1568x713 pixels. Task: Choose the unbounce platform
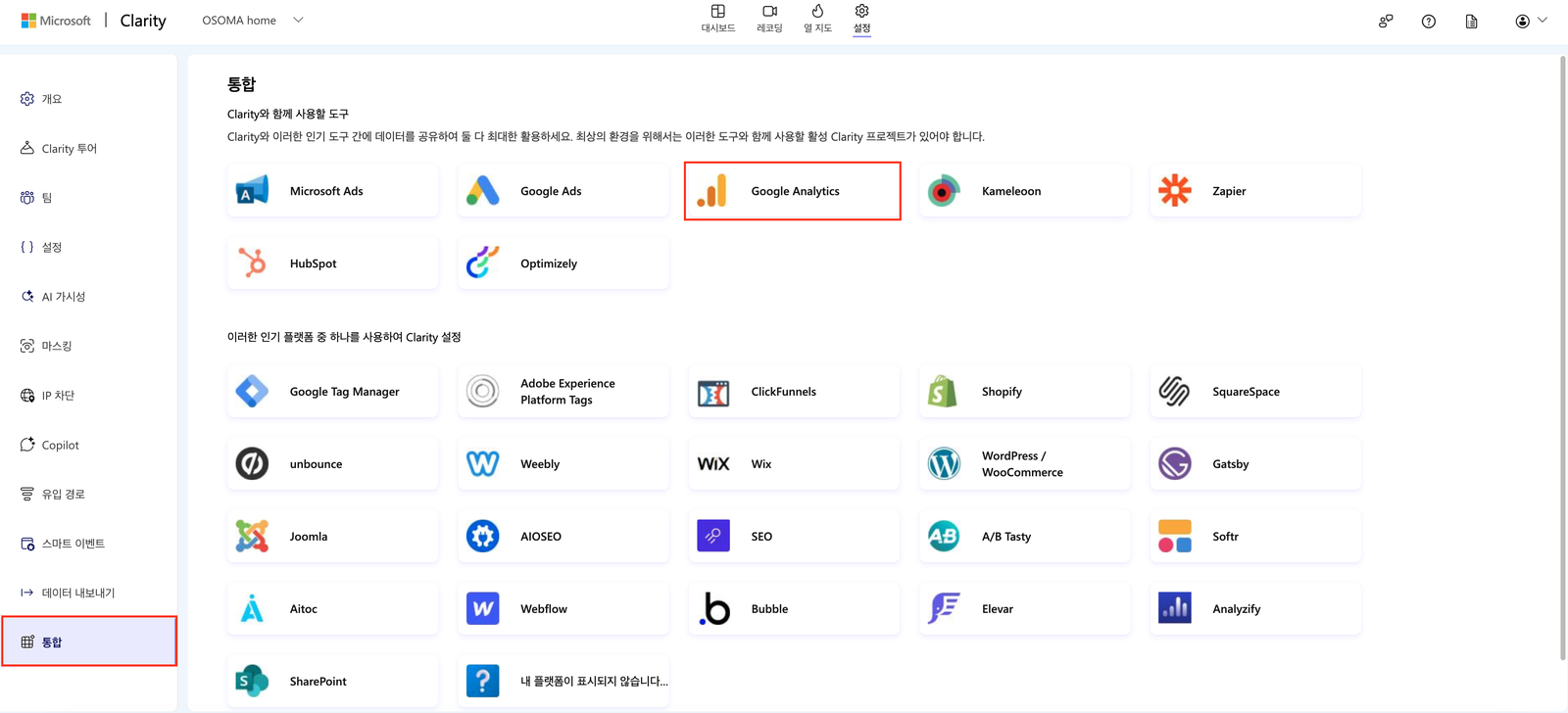coord(332,464)
